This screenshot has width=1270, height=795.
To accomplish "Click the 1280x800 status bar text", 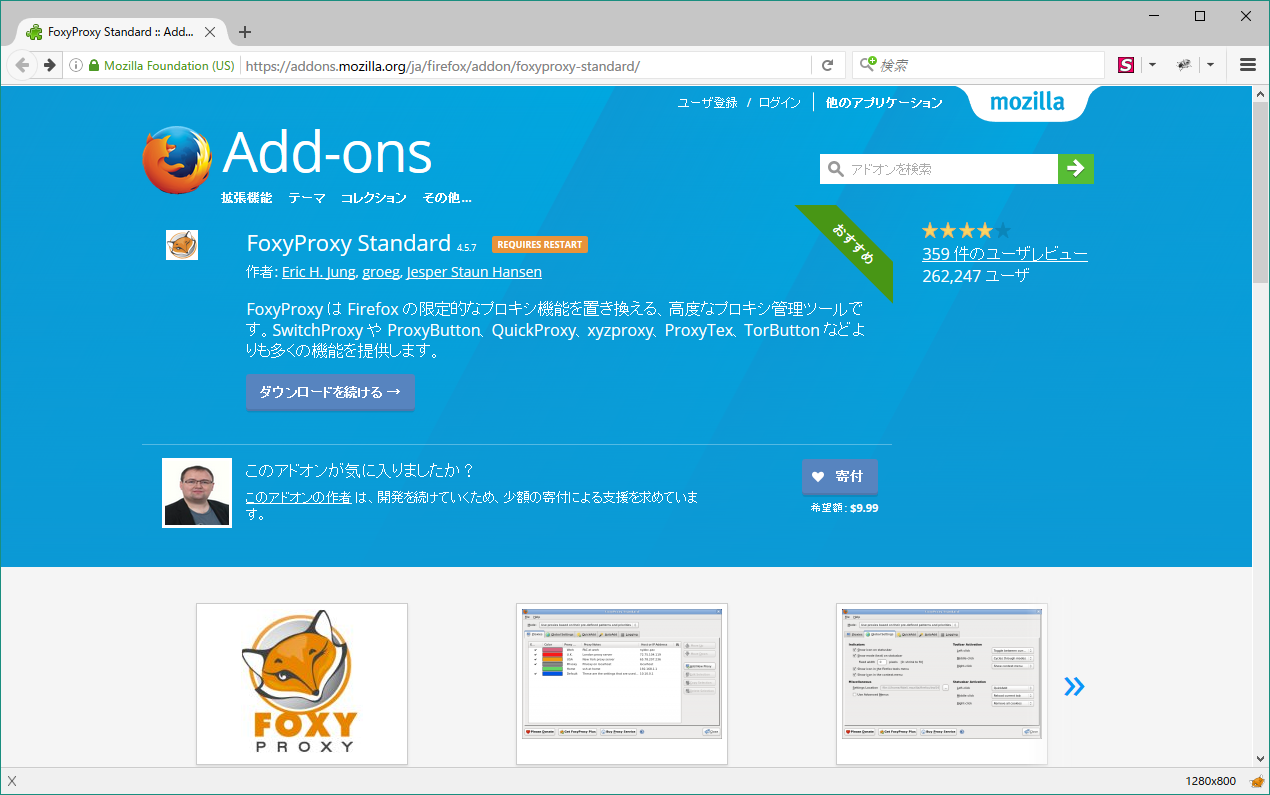I will pos(1210,781).
